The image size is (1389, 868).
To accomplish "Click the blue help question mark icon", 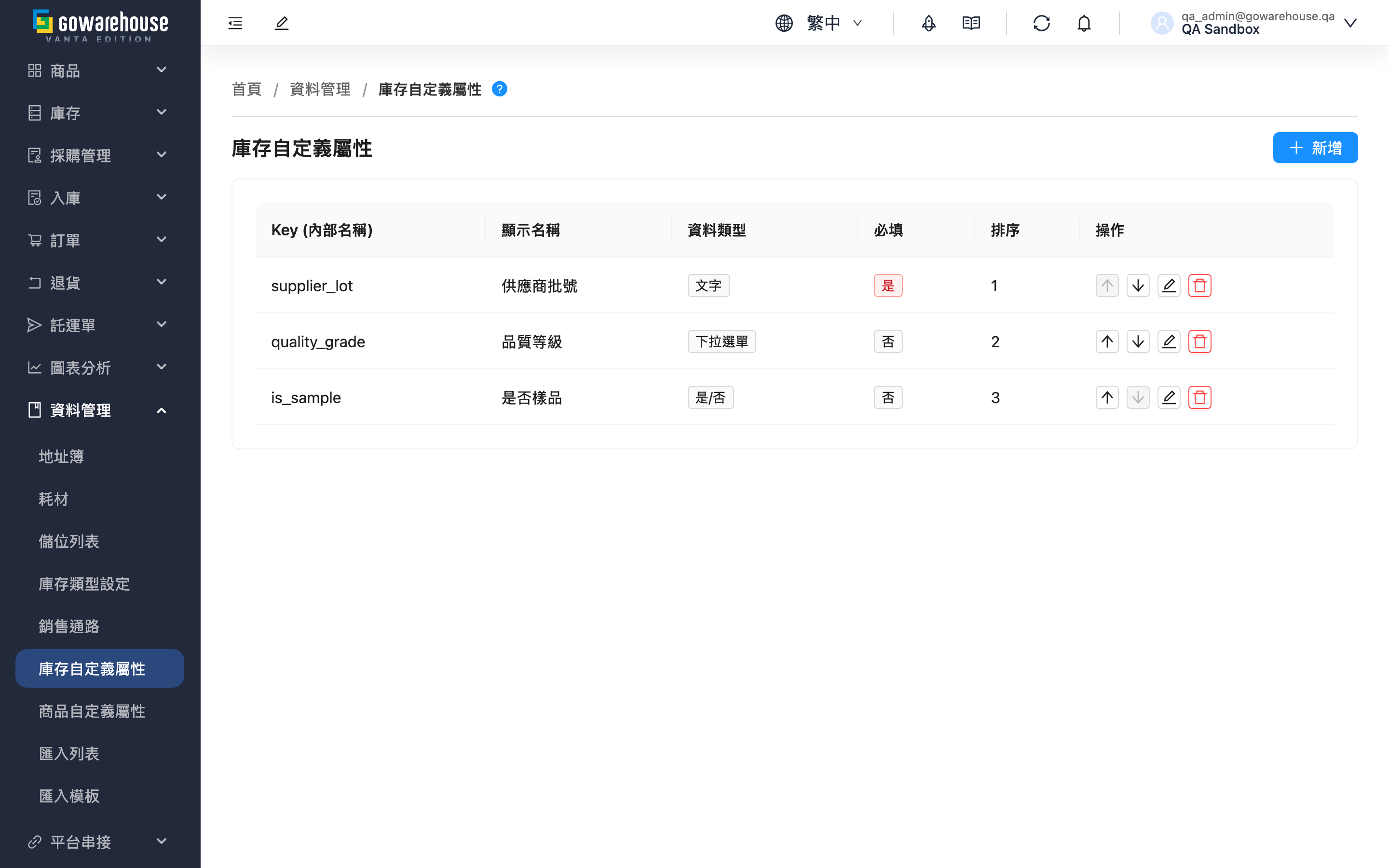I will coord(499,89).
